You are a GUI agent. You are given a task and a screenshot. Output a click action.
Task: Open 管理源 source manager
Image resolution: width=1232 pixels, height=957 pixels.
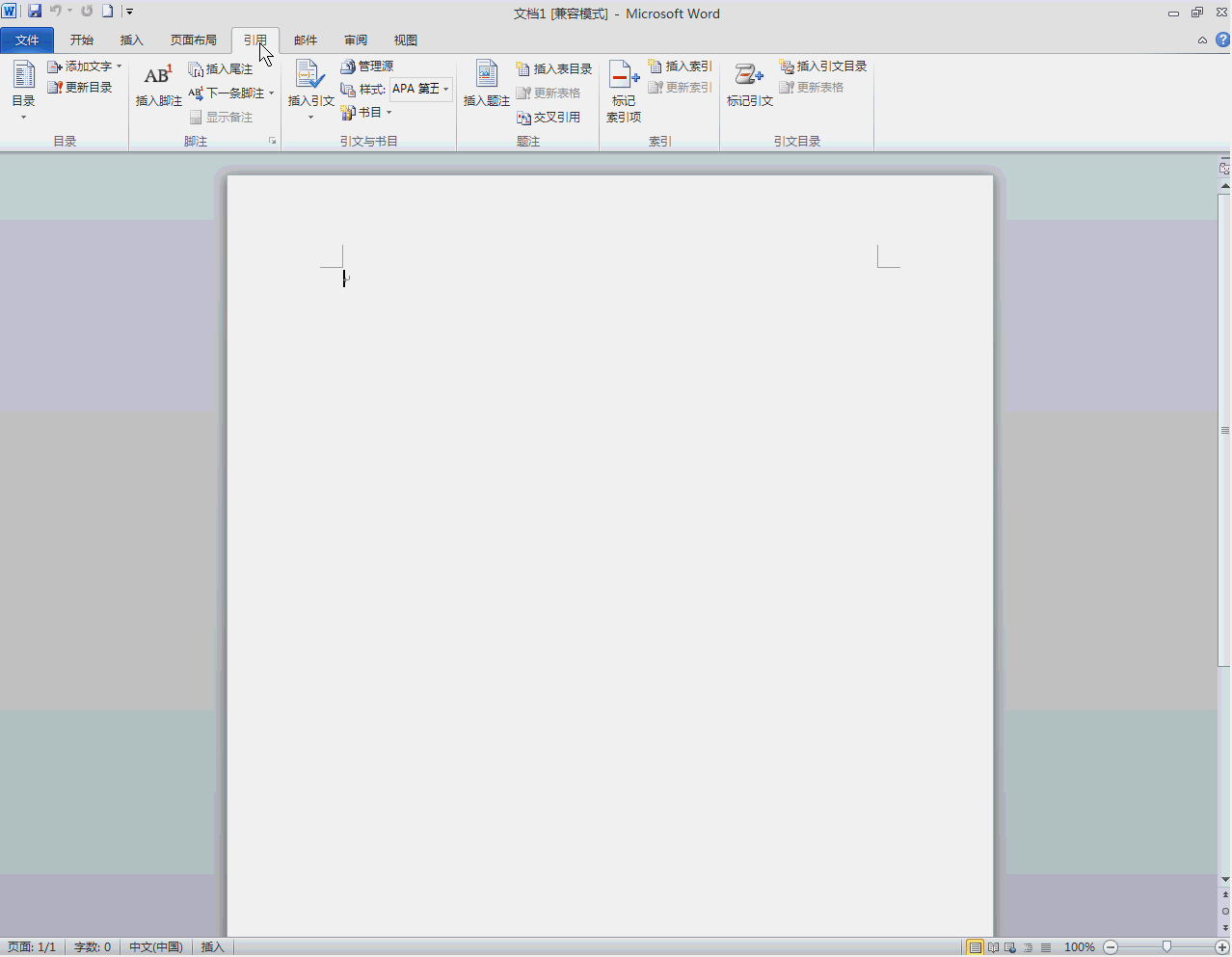[x=366, y=66]
